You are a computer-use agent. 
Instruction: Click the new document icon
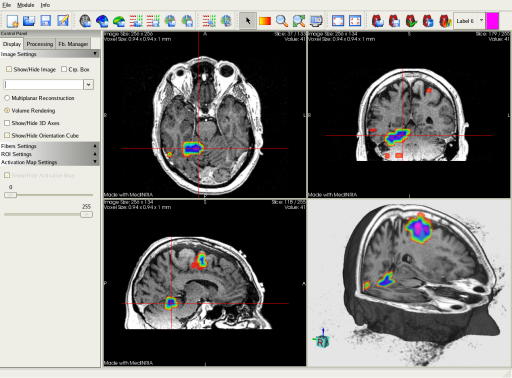[12, 21]
